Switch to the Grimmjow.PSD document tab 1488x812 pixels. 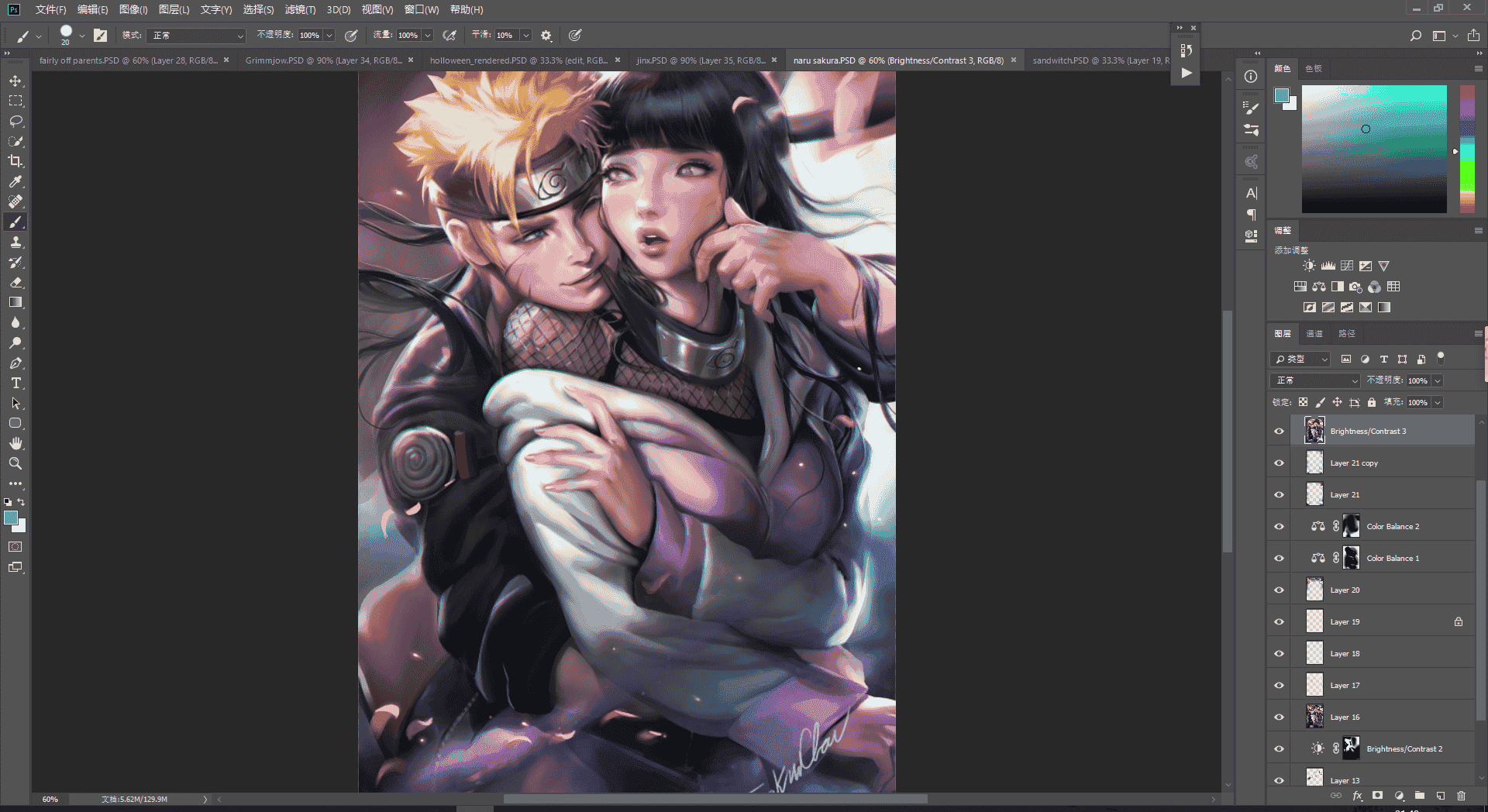323,60
